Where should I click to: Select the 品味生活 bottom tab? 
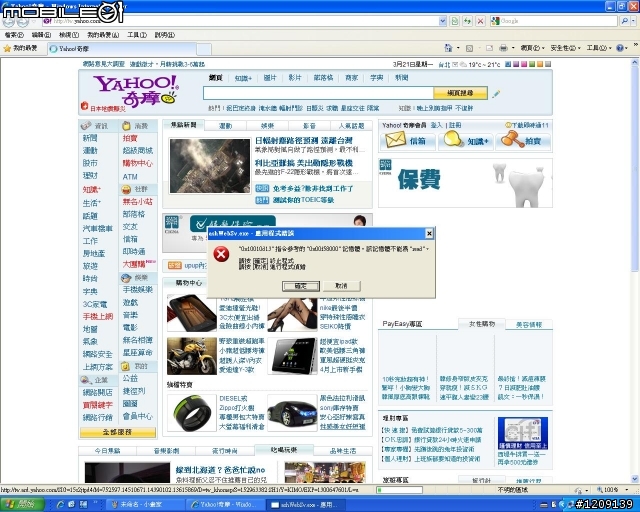pyautogui.click(x=343, y=451)
